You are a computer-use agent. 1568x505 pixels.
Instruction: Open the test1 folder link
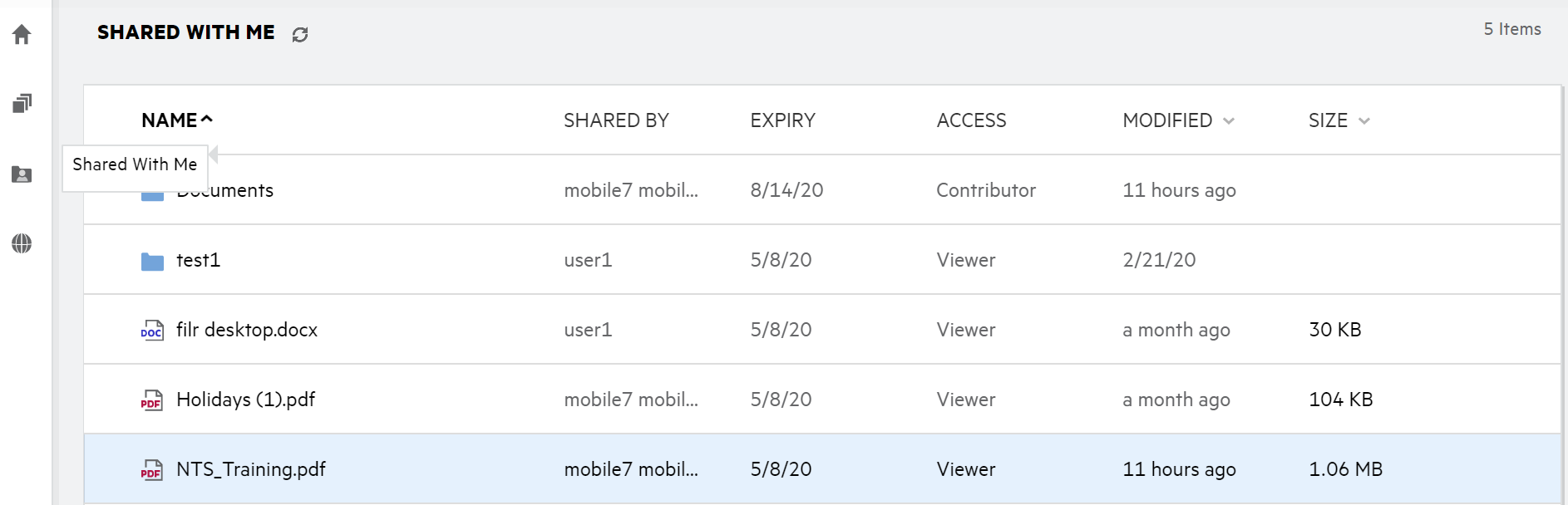tap(198, 260)
